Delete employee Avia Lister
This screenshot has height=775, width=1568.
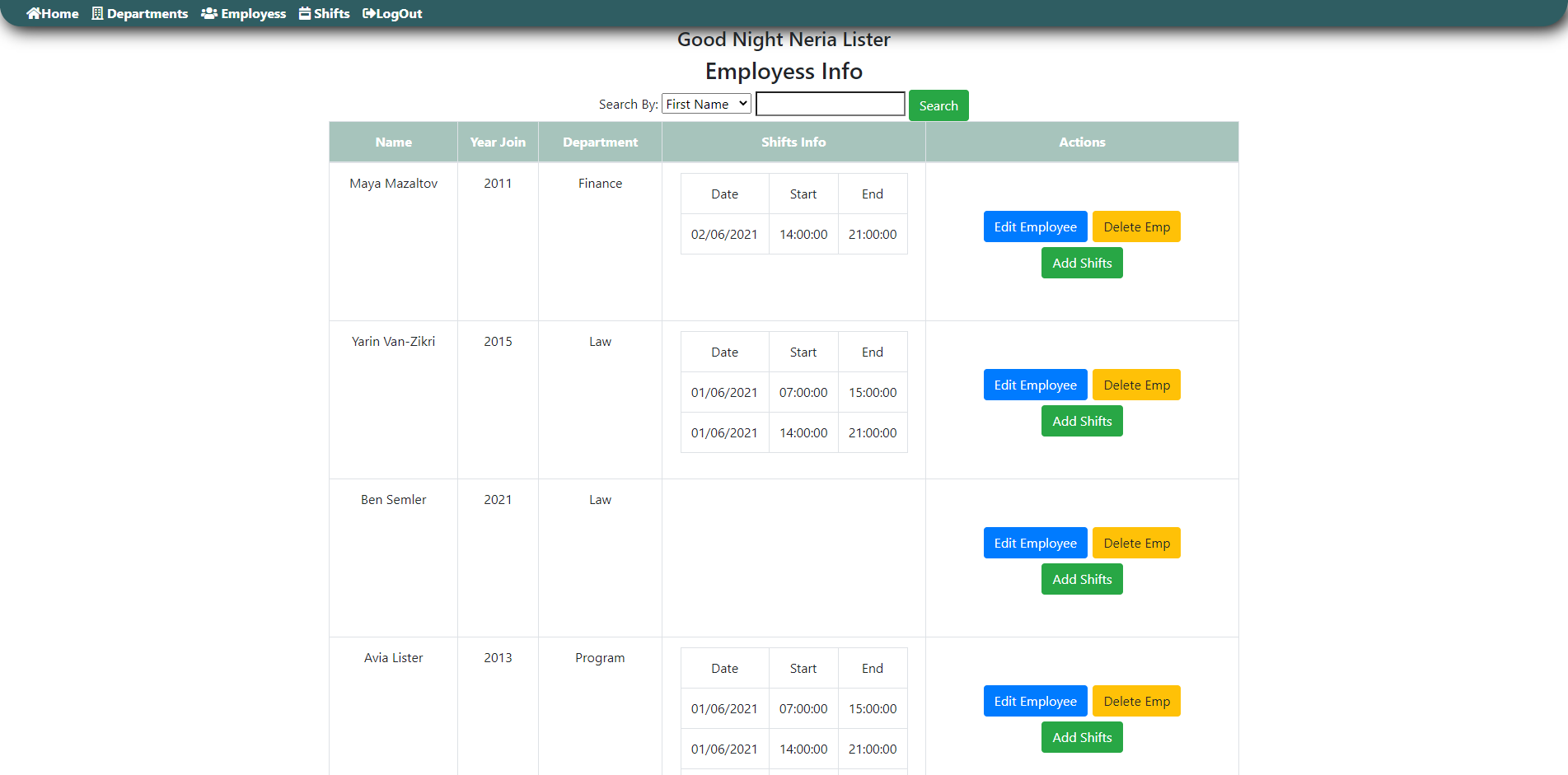pos(1137,701)
